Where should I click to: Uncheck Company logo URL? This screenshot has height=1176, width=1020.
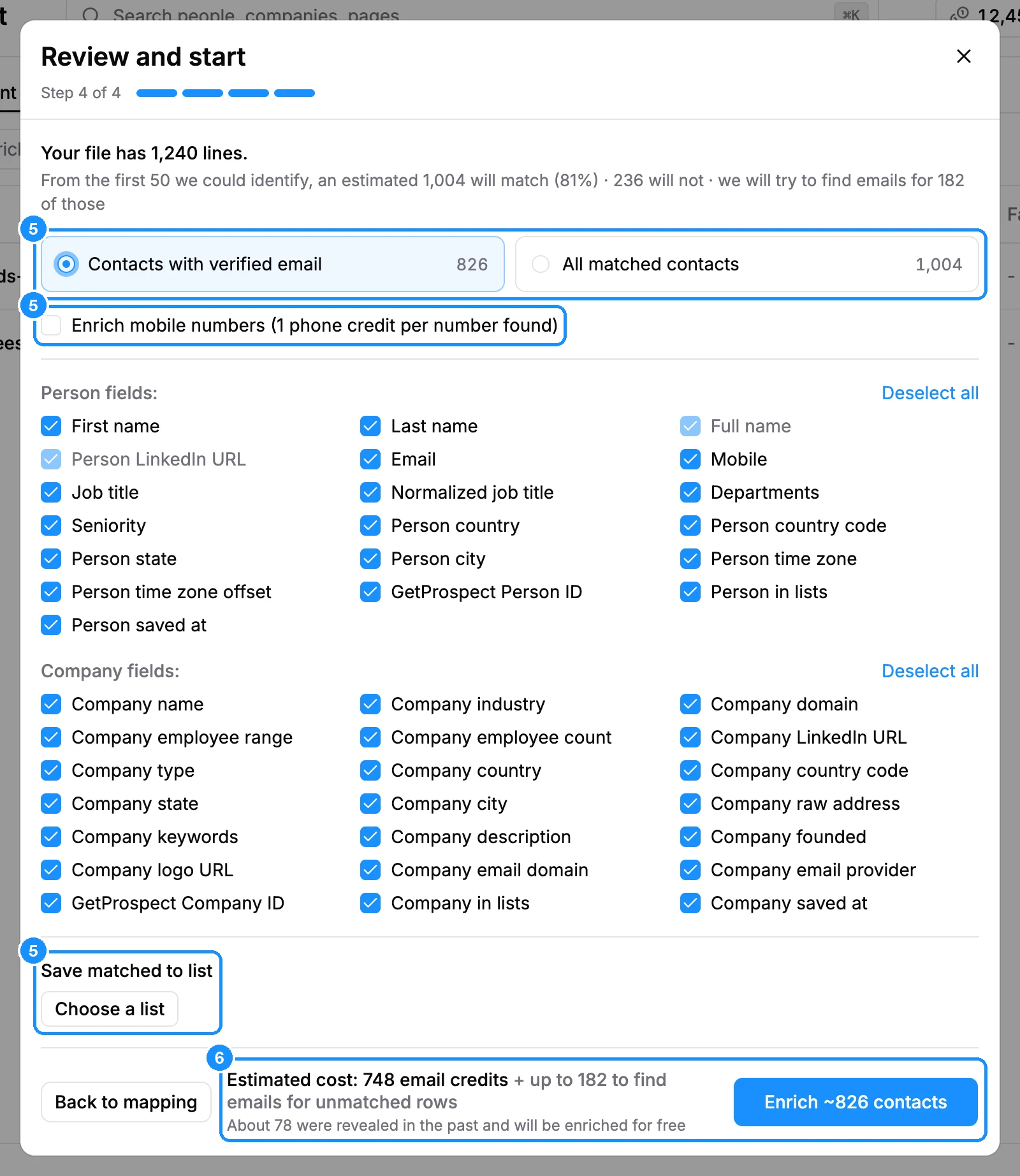51,870
